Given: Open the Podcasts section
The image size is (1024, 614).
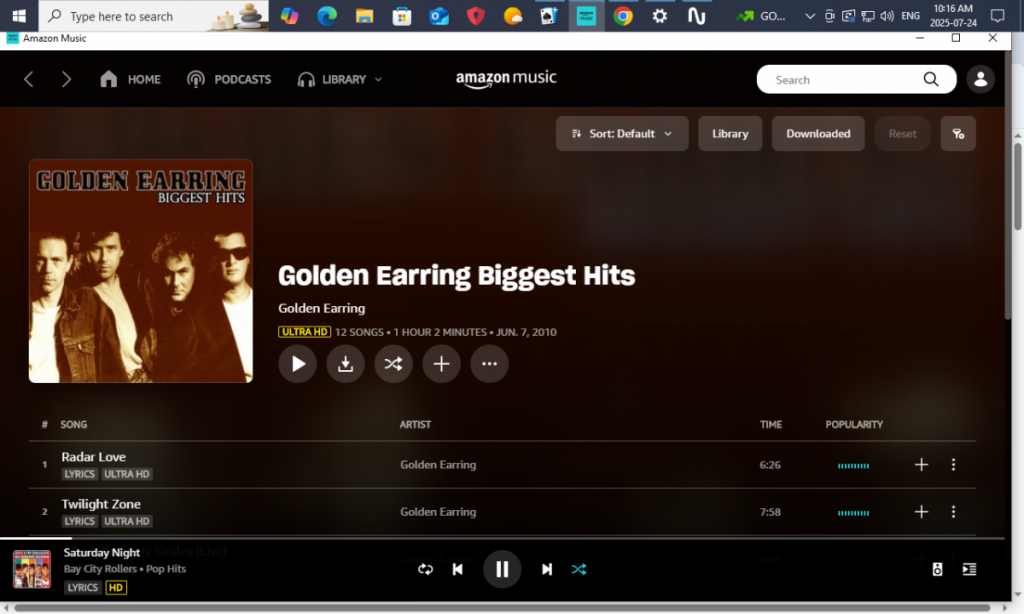Looking at the screenshot, I should coord(229,80).
